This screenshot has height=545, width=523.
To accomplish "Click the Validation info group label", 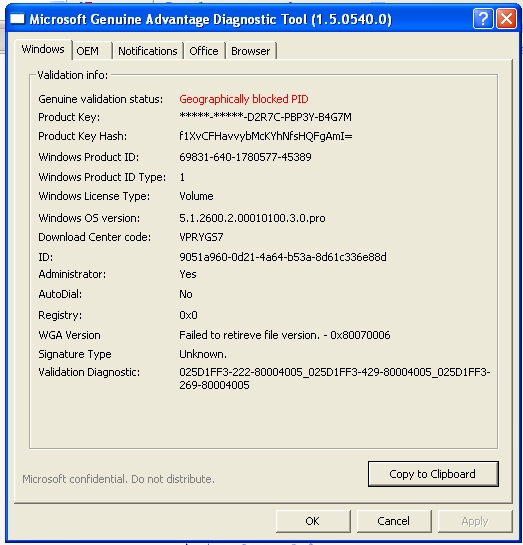I will (x=73, y=75).
